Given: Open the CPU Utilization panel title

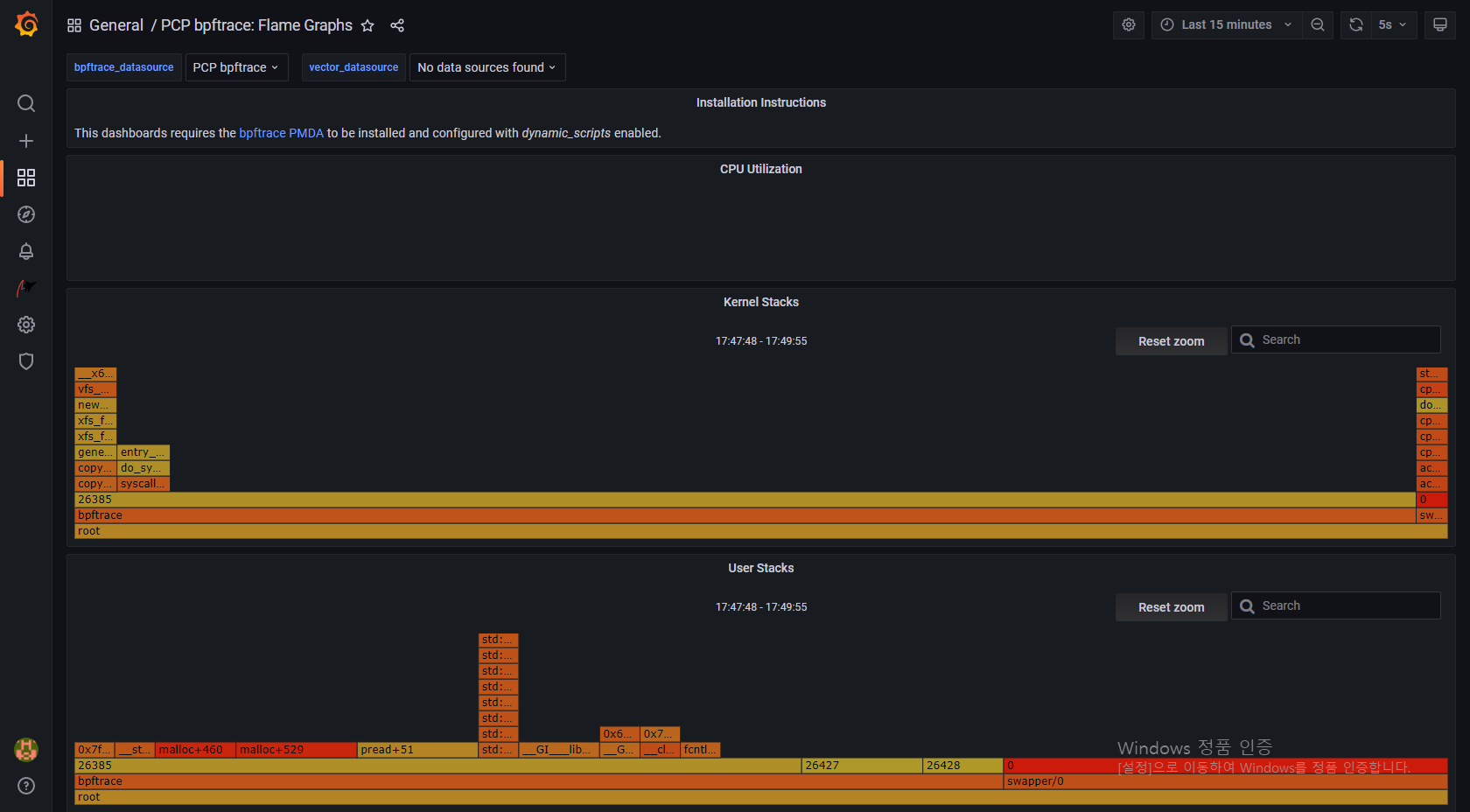Looking at the screenshot, I should [x=760, y=169].
